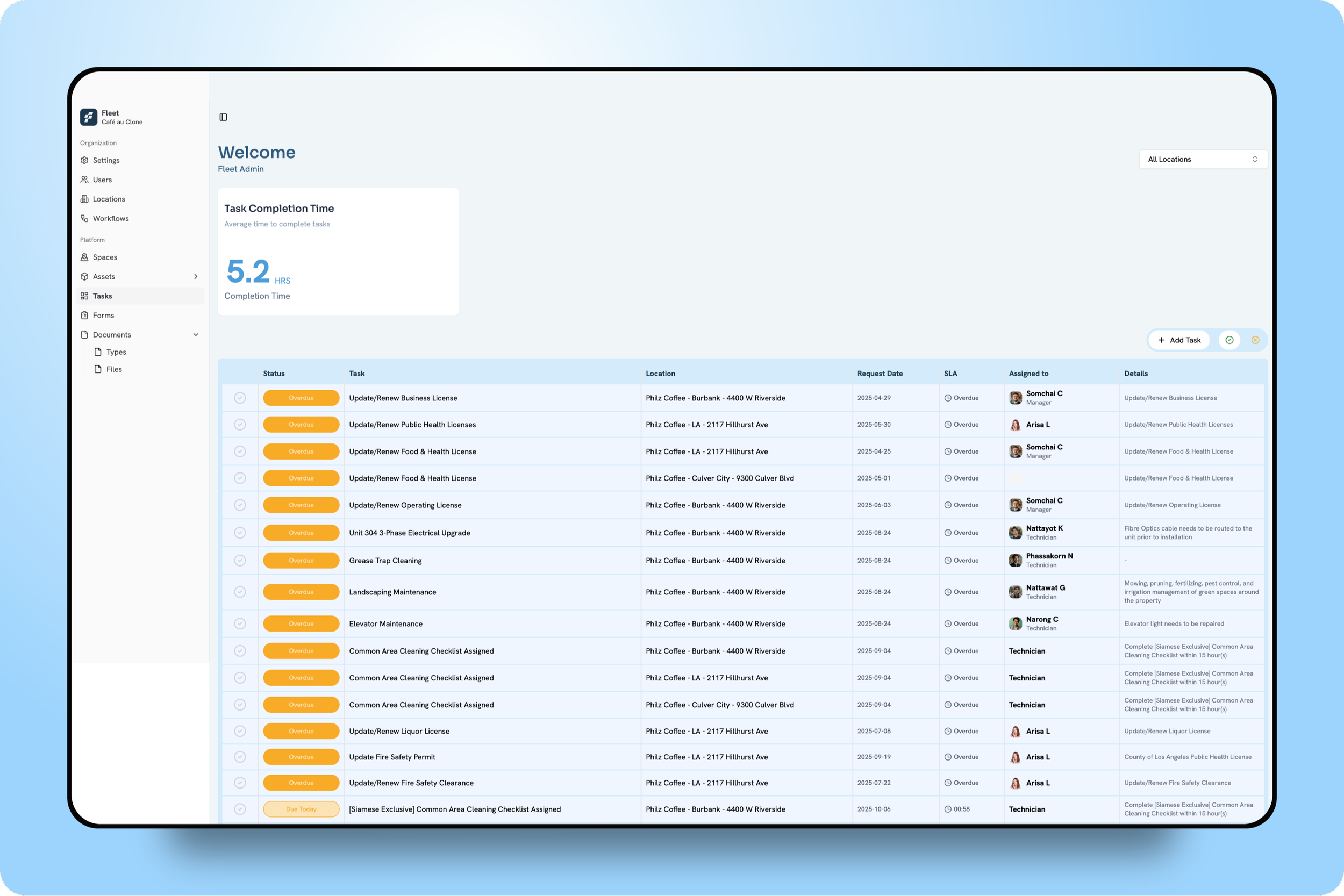Open the All Locations dropdown
Viewport: 1344px width, 896px height.
[1203, 160]
